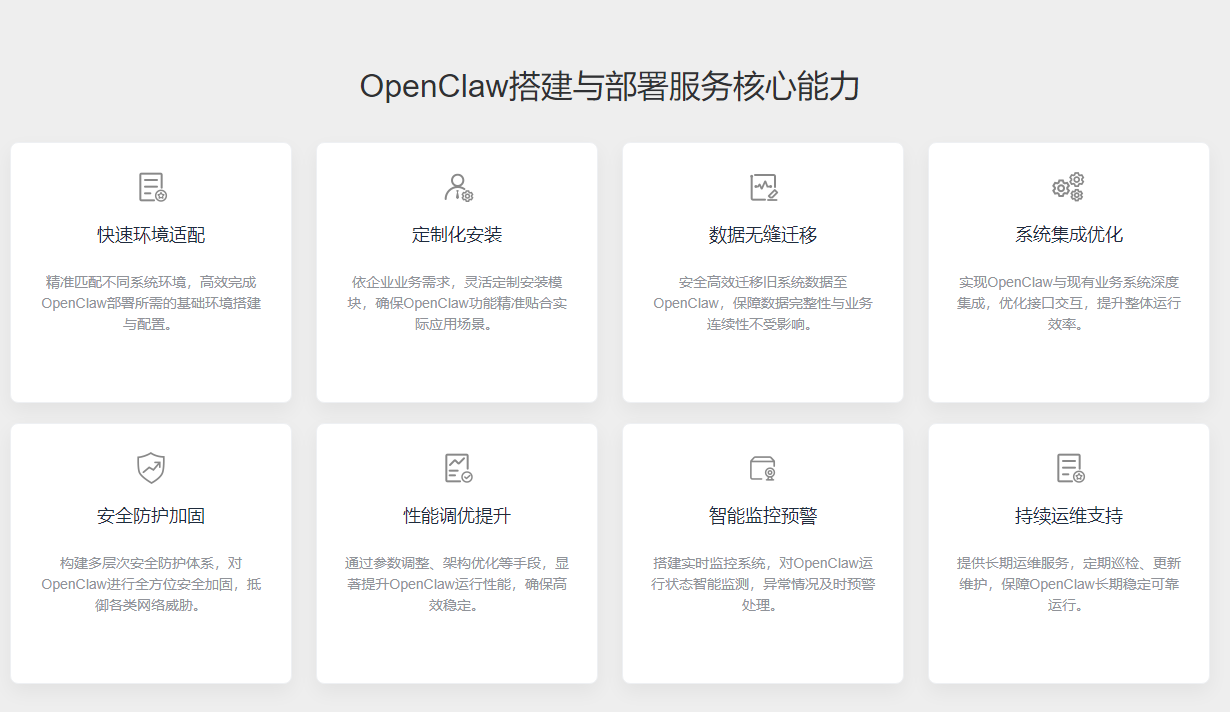Click the description text under 持续运维支持
This screenshot has width=1230, height=712.
(1069, 584)
